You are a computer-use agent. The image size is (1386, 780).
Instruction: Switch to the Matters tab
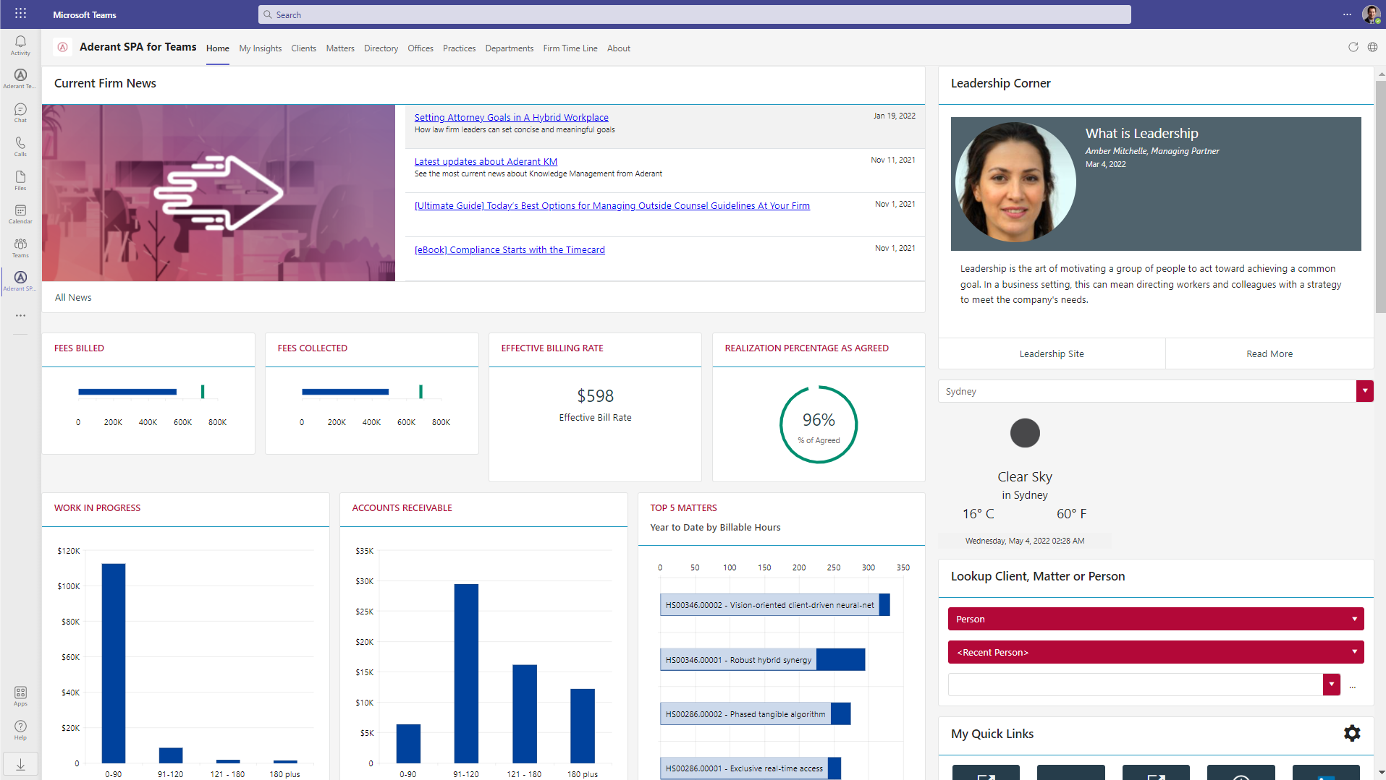342,48
